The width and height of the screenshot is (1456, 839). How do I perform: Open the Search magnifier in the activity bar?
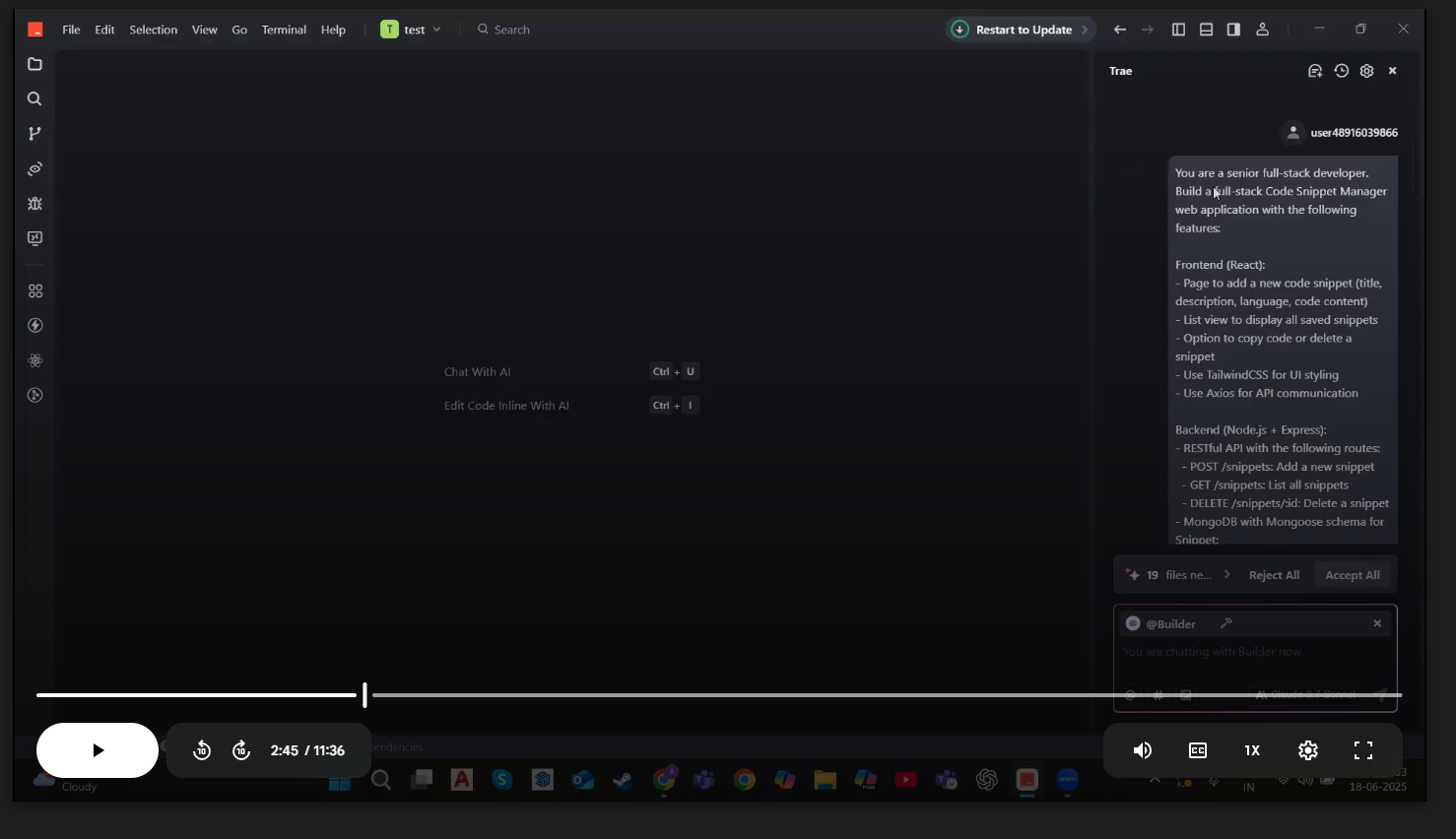click(x=34, y=98)
